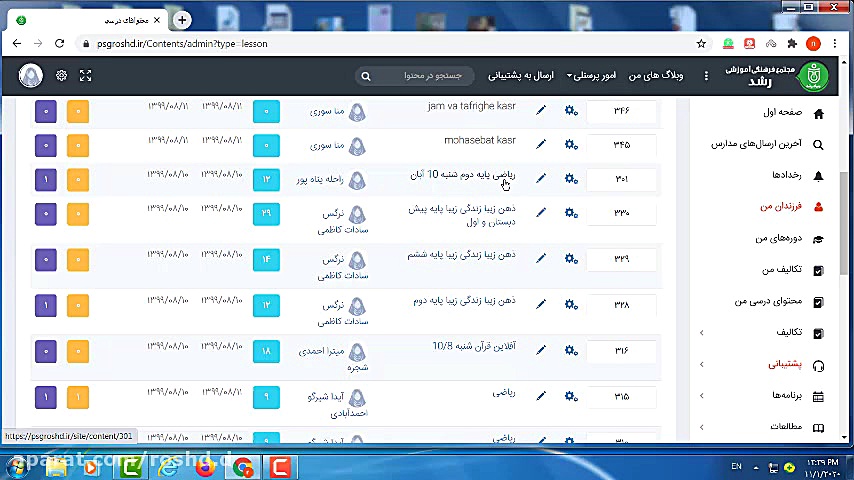Open settings gear for row 330
Viewport: 854px width, 480px height.
click(571, 213)
